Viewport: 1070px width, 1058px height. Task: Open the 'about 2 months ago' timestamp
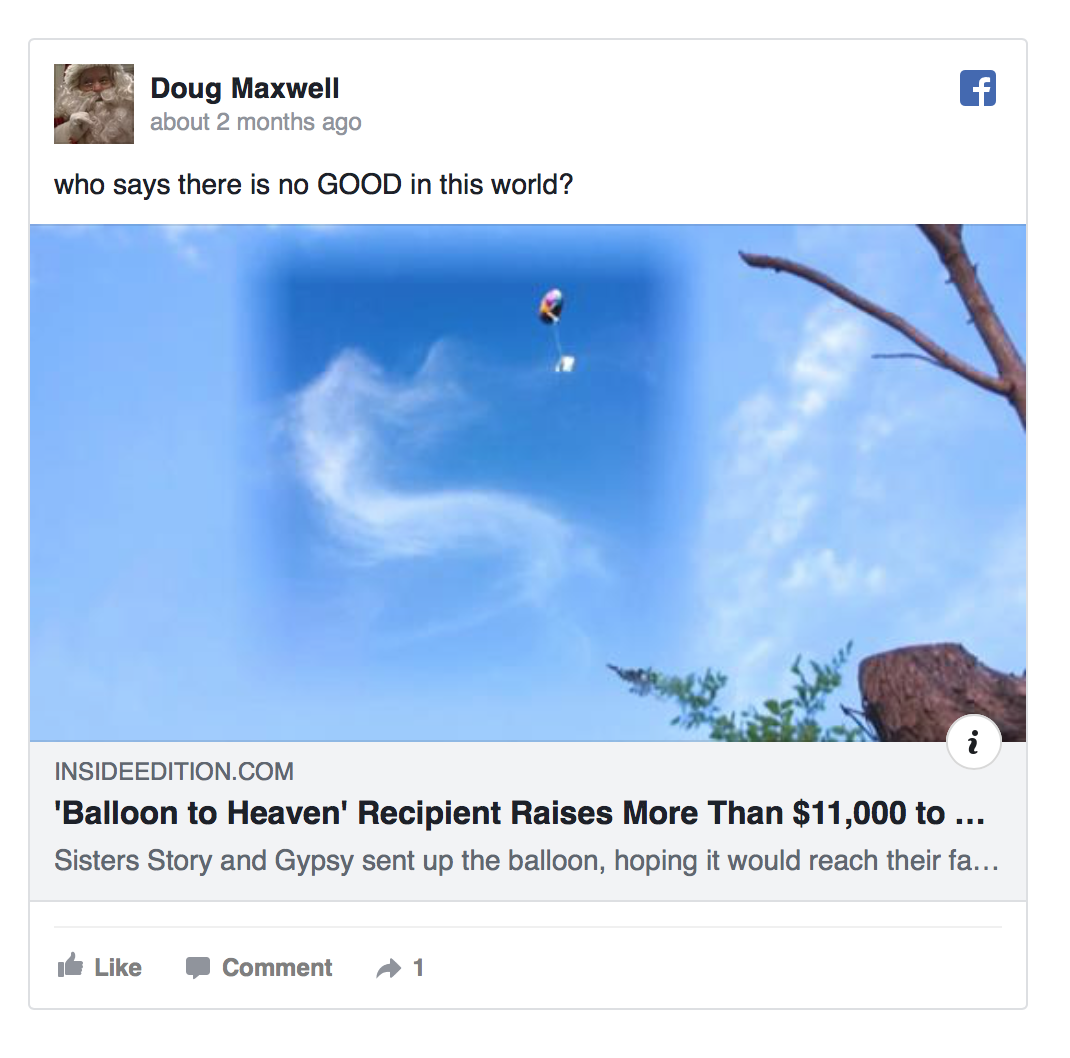point(255,122)
